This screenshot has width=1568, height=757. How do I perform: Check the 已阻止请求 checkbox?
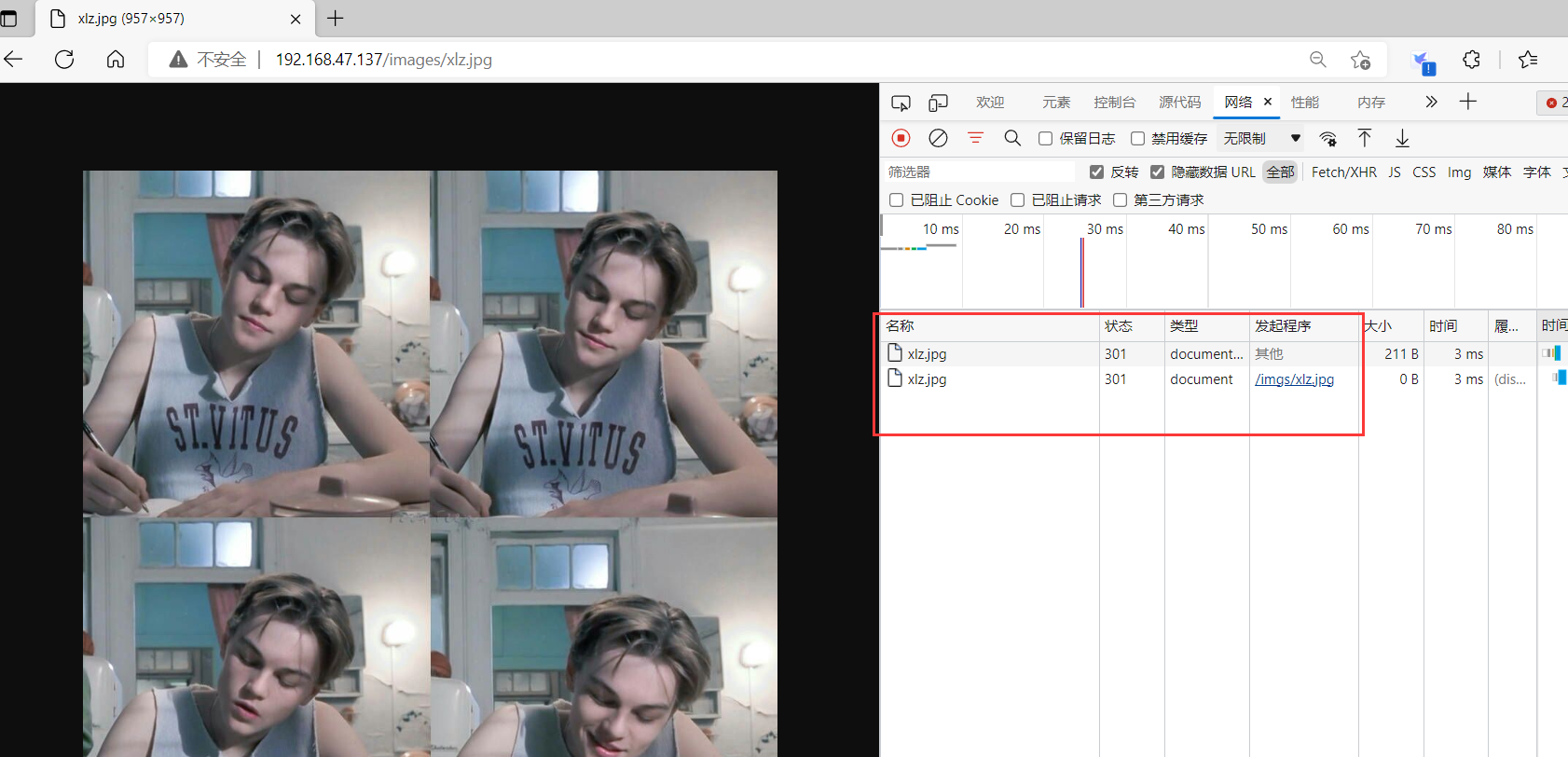[x=1018, y=200]
